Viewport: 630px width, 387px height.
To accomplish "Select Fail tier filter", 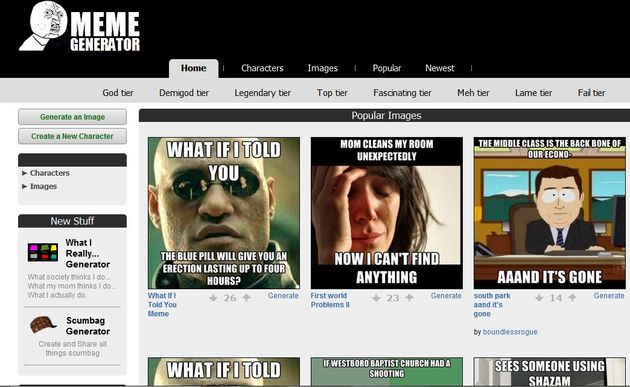I will click(x=591, y=93).
